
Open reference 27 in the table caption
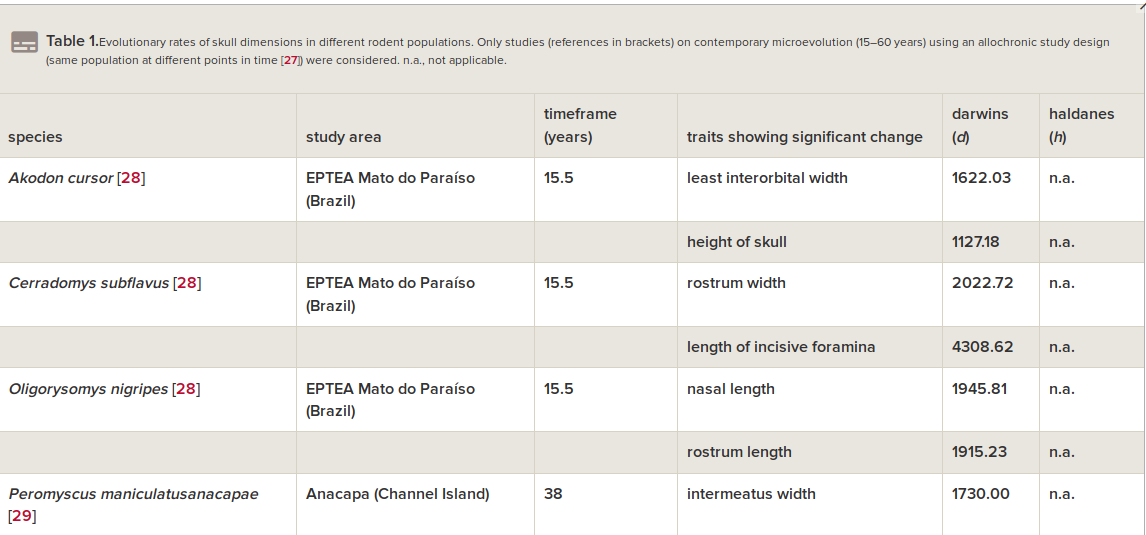coord(291,61)
